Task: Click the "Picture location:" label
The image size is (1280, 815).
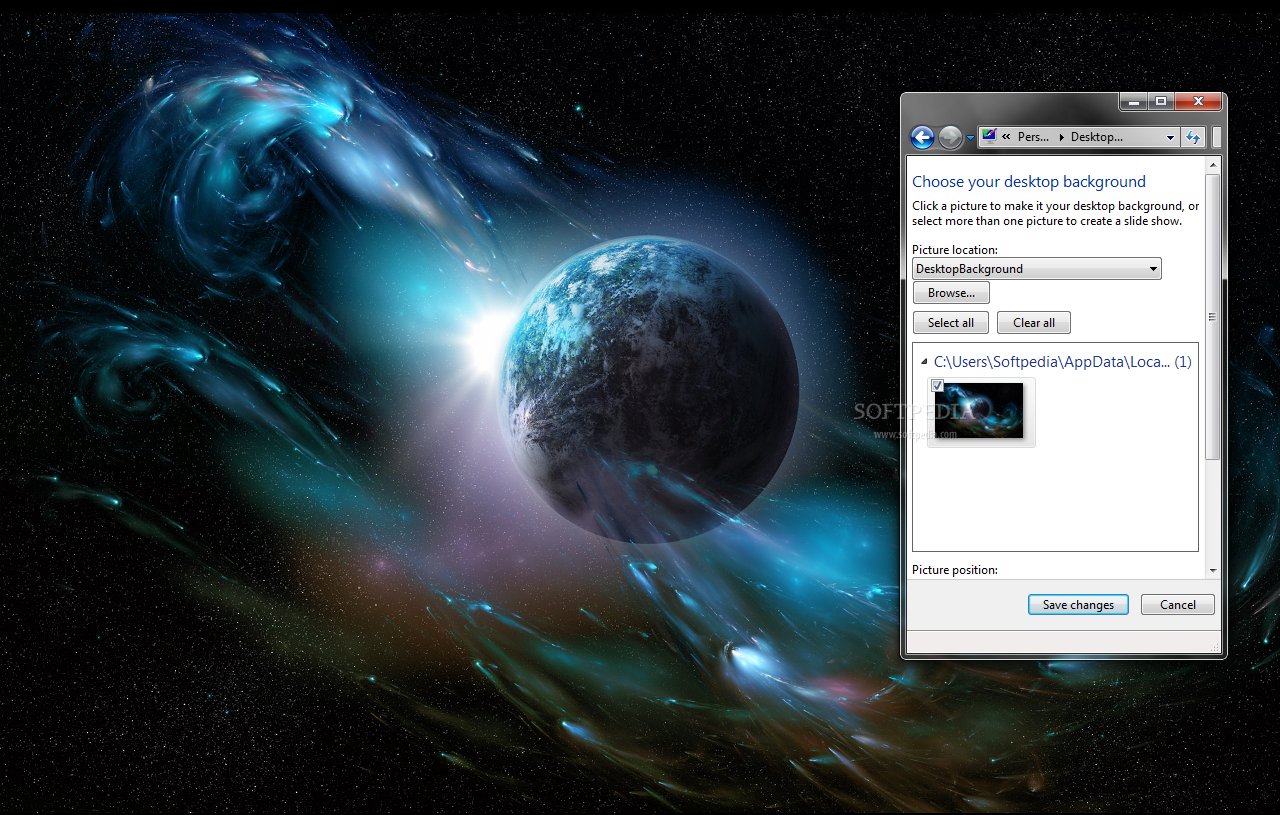Action: tap(955, 250)
